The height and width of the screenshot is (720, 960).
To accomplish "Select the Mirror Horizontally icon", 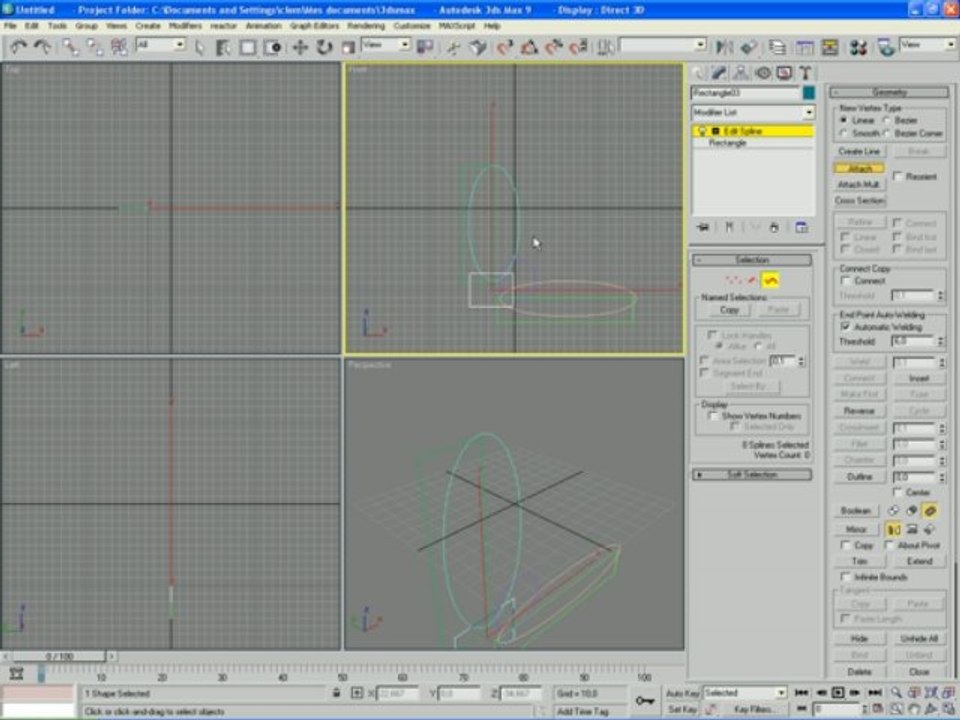I will (893, 529).
